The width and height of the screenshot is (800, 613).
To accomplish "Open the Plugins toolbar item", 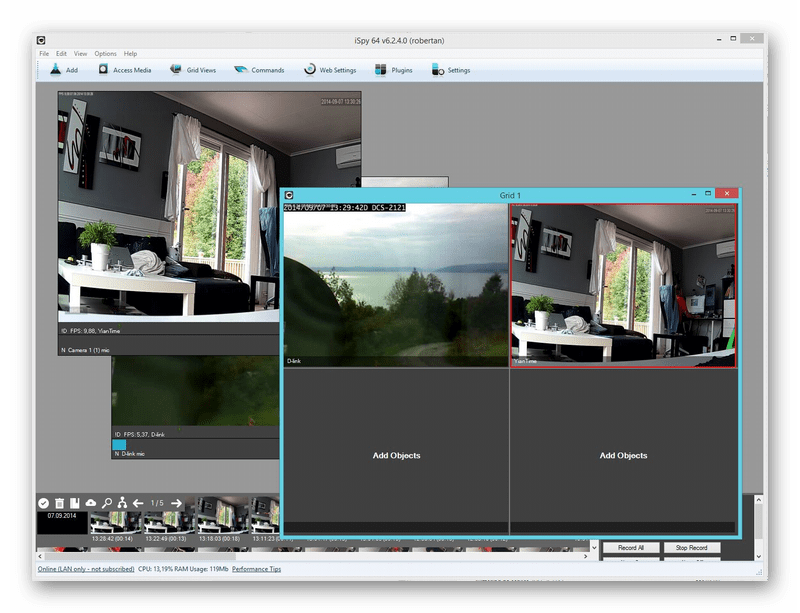I will pyautogui.click(x=393, y=70).
